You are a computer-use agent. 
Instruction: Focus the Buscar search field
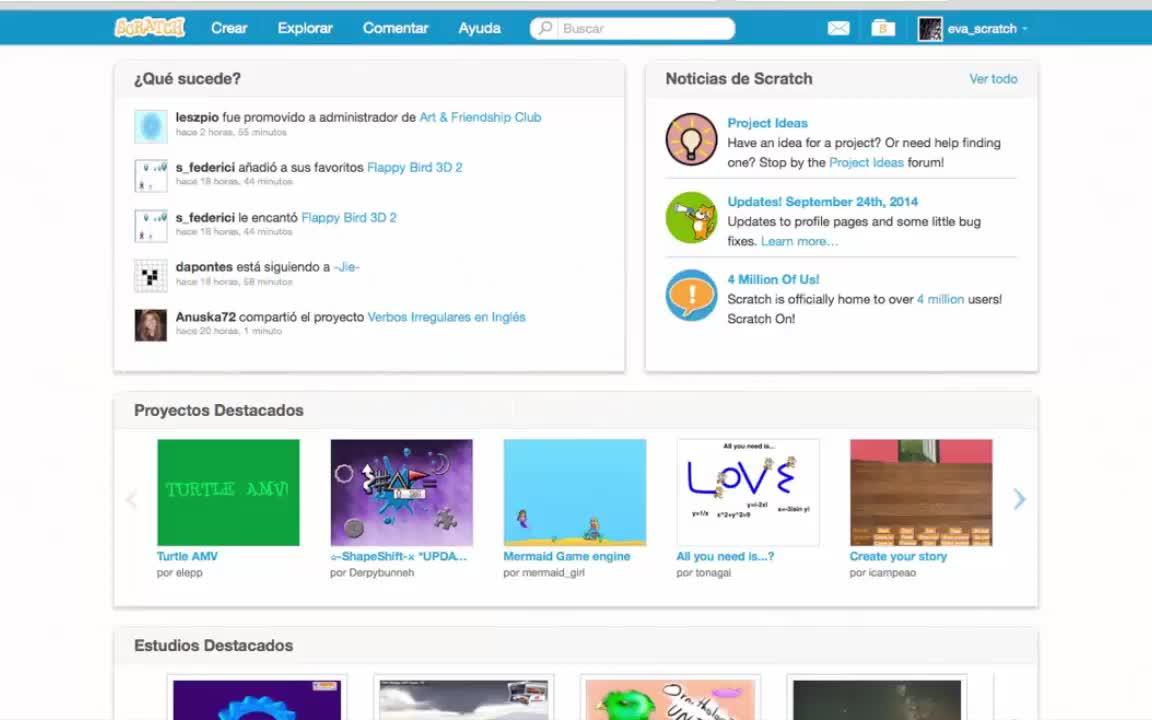click(633, 28)
